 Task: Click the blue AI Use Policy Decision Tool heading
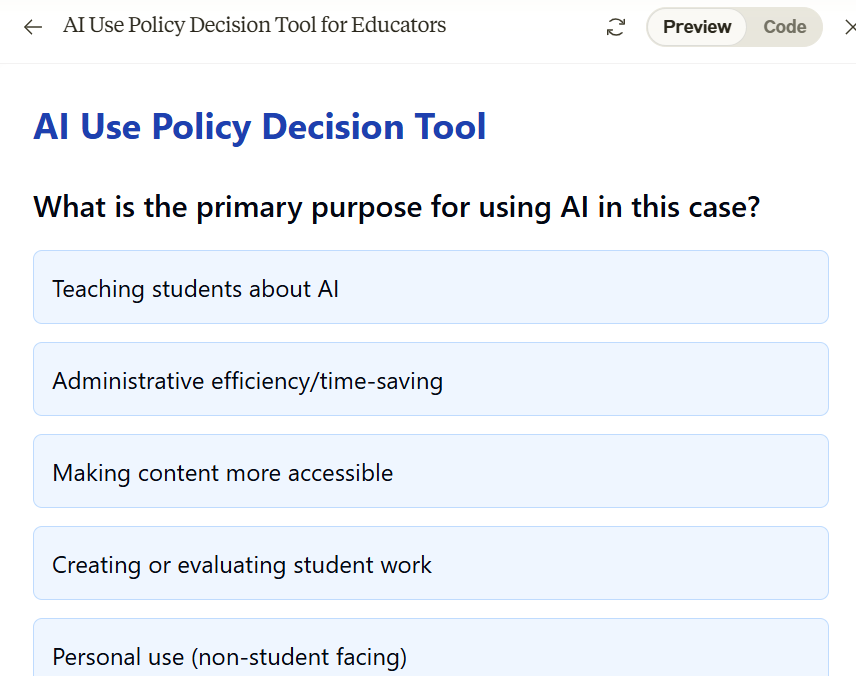tap(260, 128)
